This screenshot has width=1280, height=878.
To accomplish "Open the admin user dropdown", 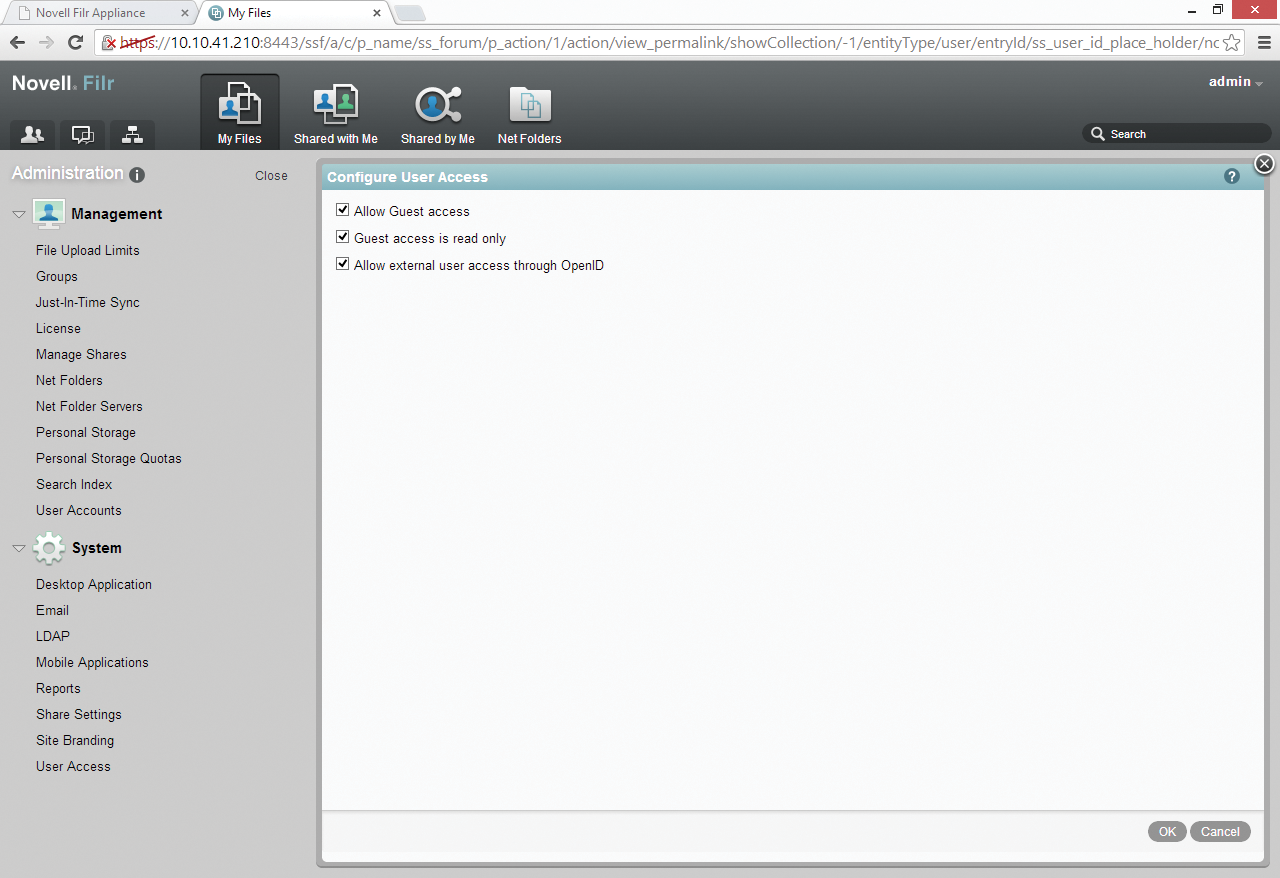I will coord(1234,82).
